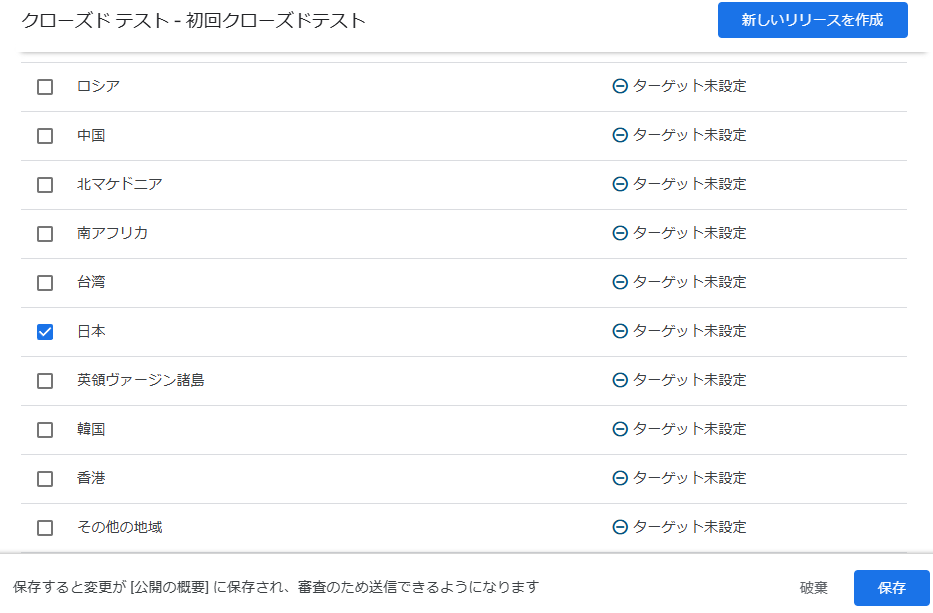The height and width of the screenshot is (613, 933).
Task: Check the 南アフリカ checkbox
Action: point(45,234)
